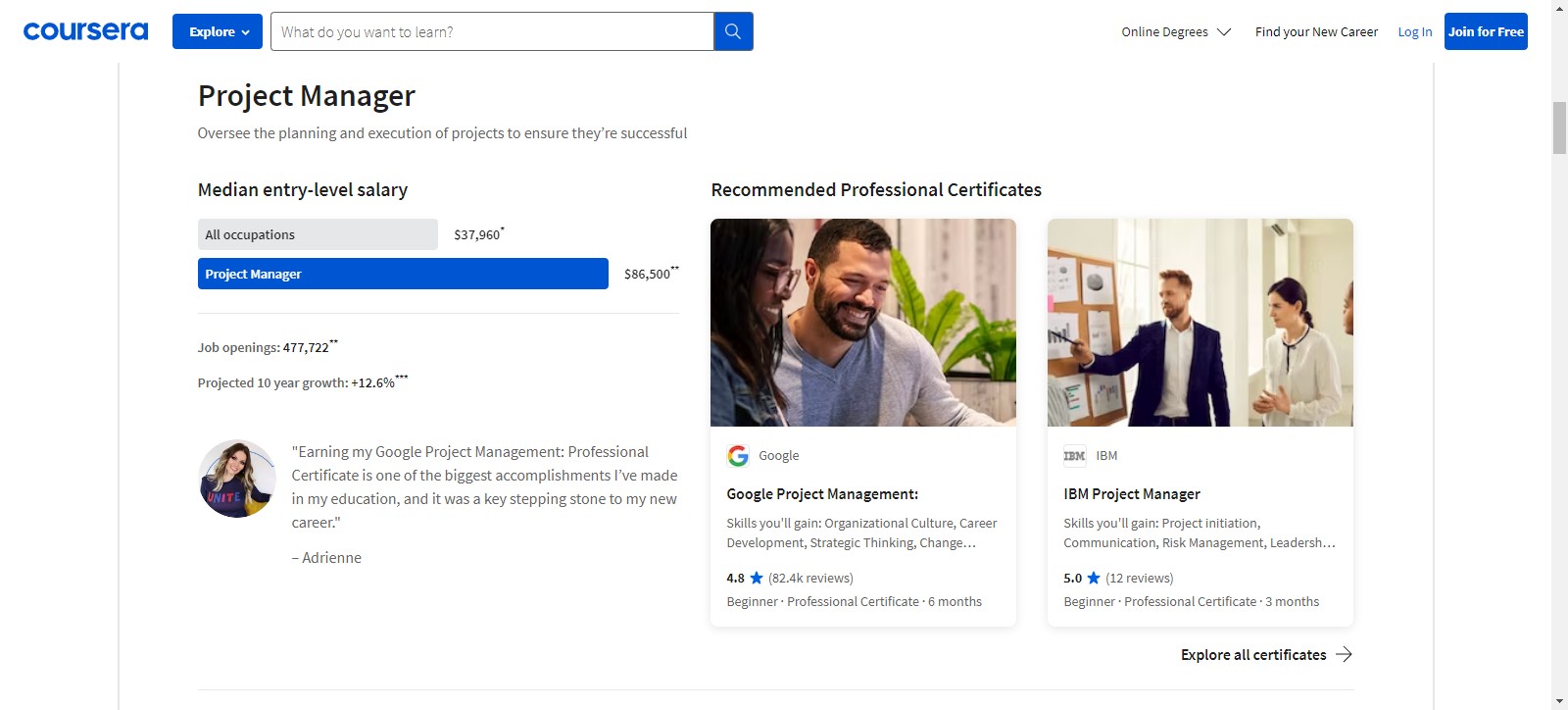
Task: Click the Find your New Career menu item
Action: click(1316, 31)
